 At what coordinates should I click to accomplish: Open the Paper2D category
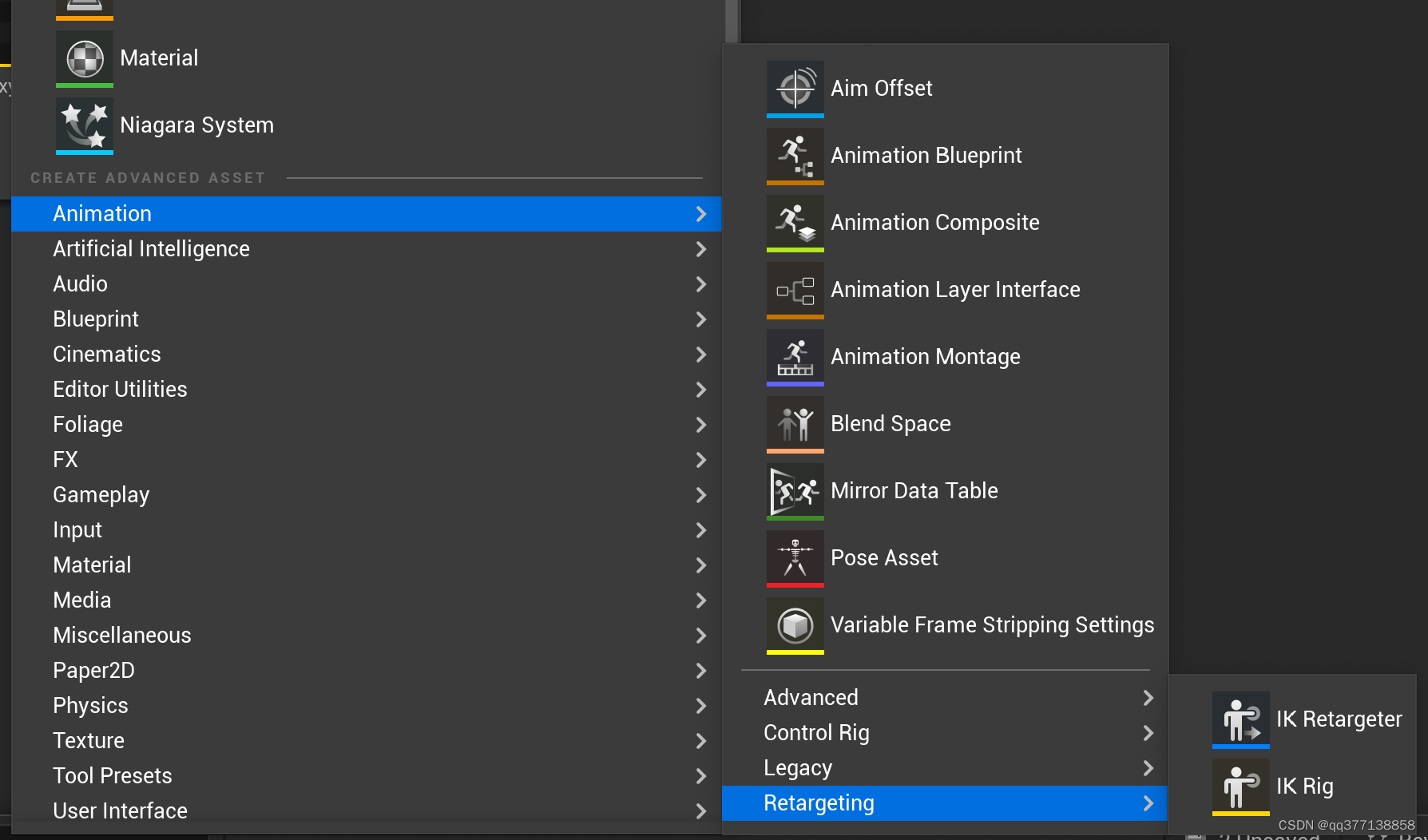[x=367, y=671]
